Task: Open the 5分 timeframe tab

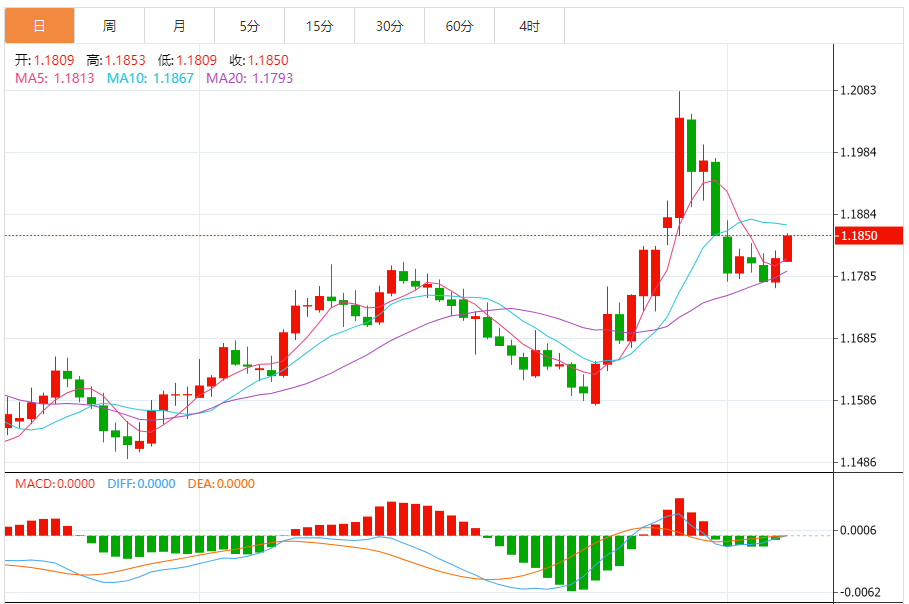Action: click(250, 26)
